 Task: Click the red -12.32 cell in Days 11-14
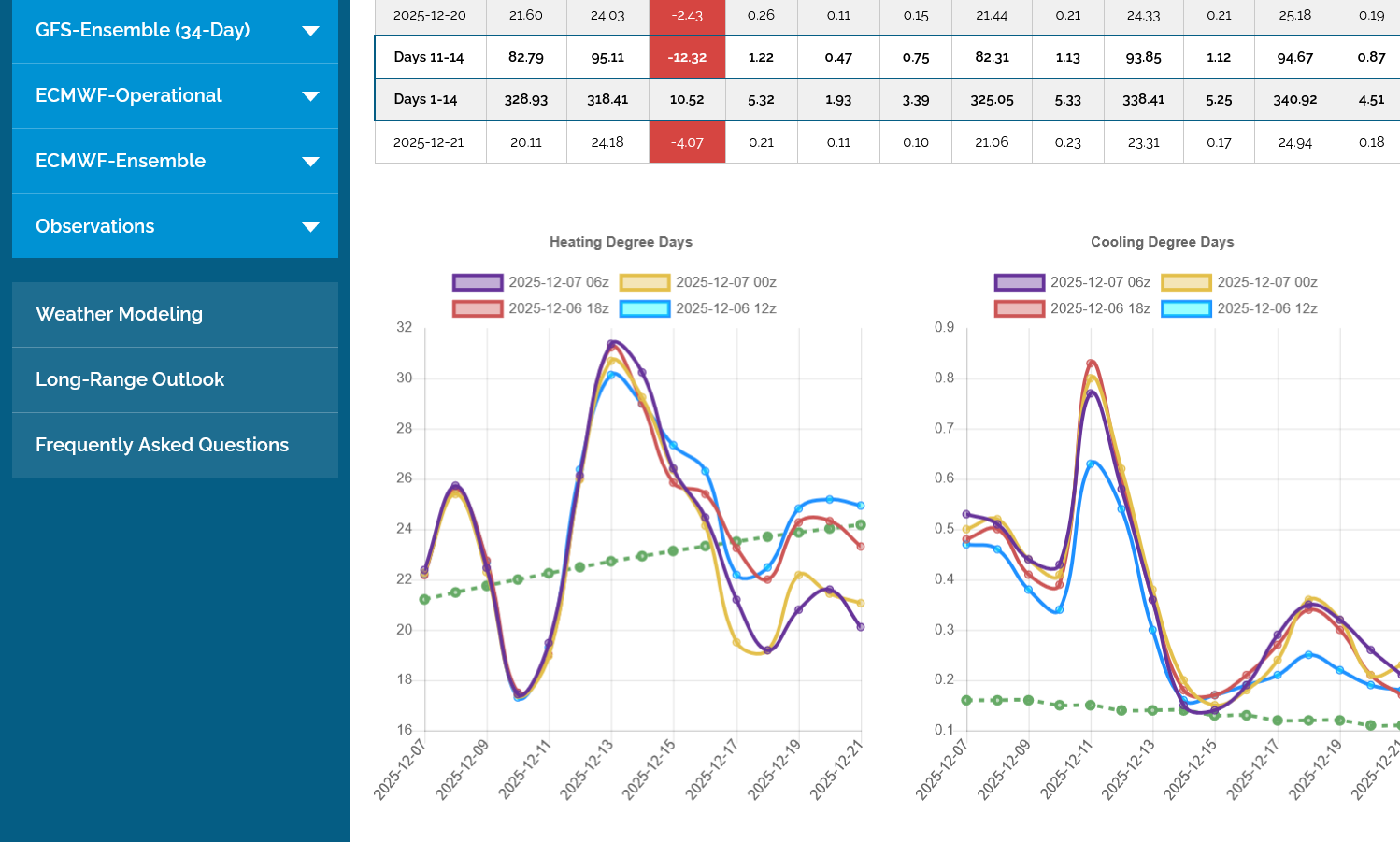687,57
